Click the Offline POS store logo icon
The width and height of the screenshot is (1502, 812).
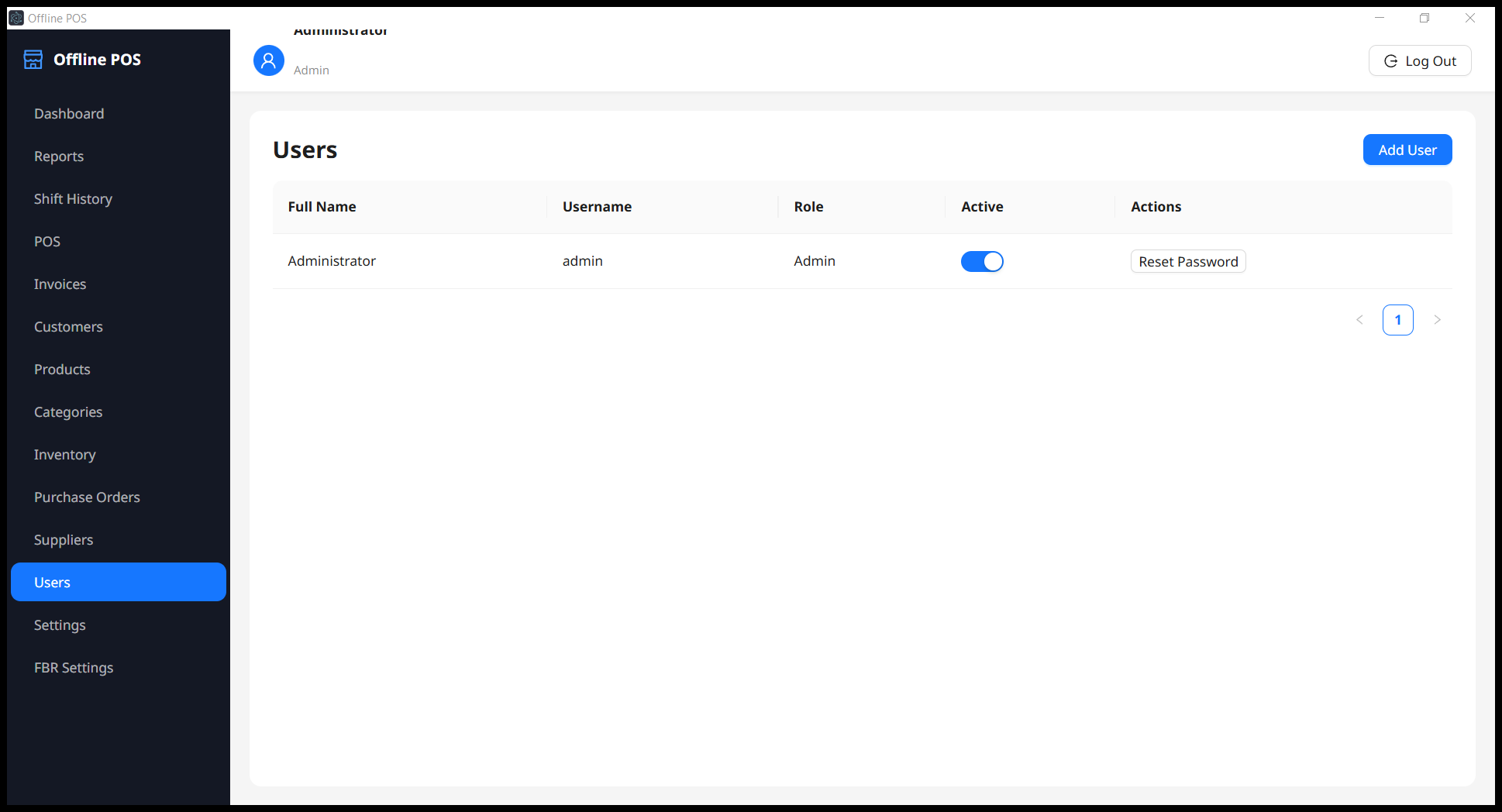tap(33, 60)
